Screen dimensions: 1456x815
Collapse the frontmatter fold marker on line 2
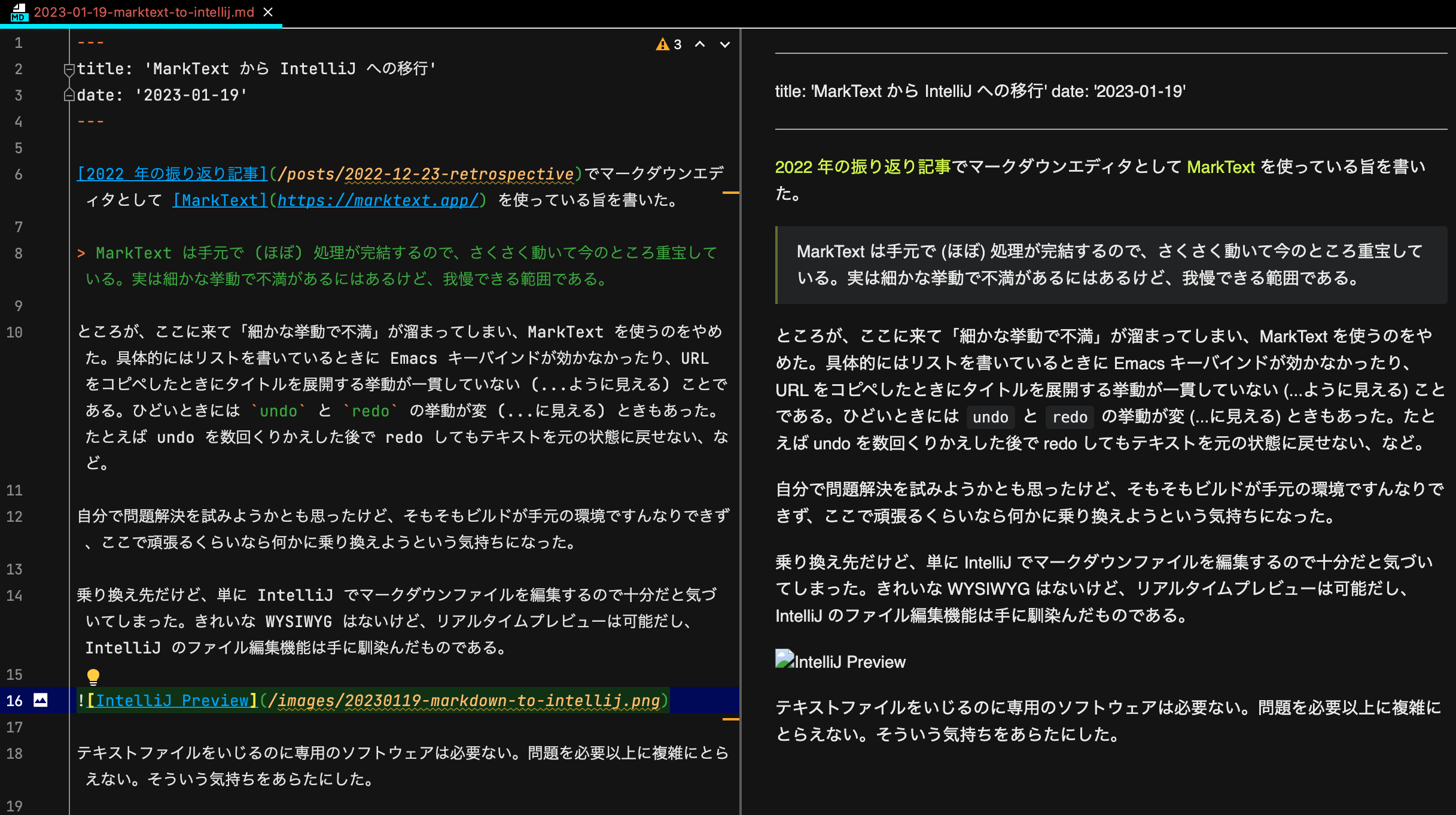coord(68,69)
